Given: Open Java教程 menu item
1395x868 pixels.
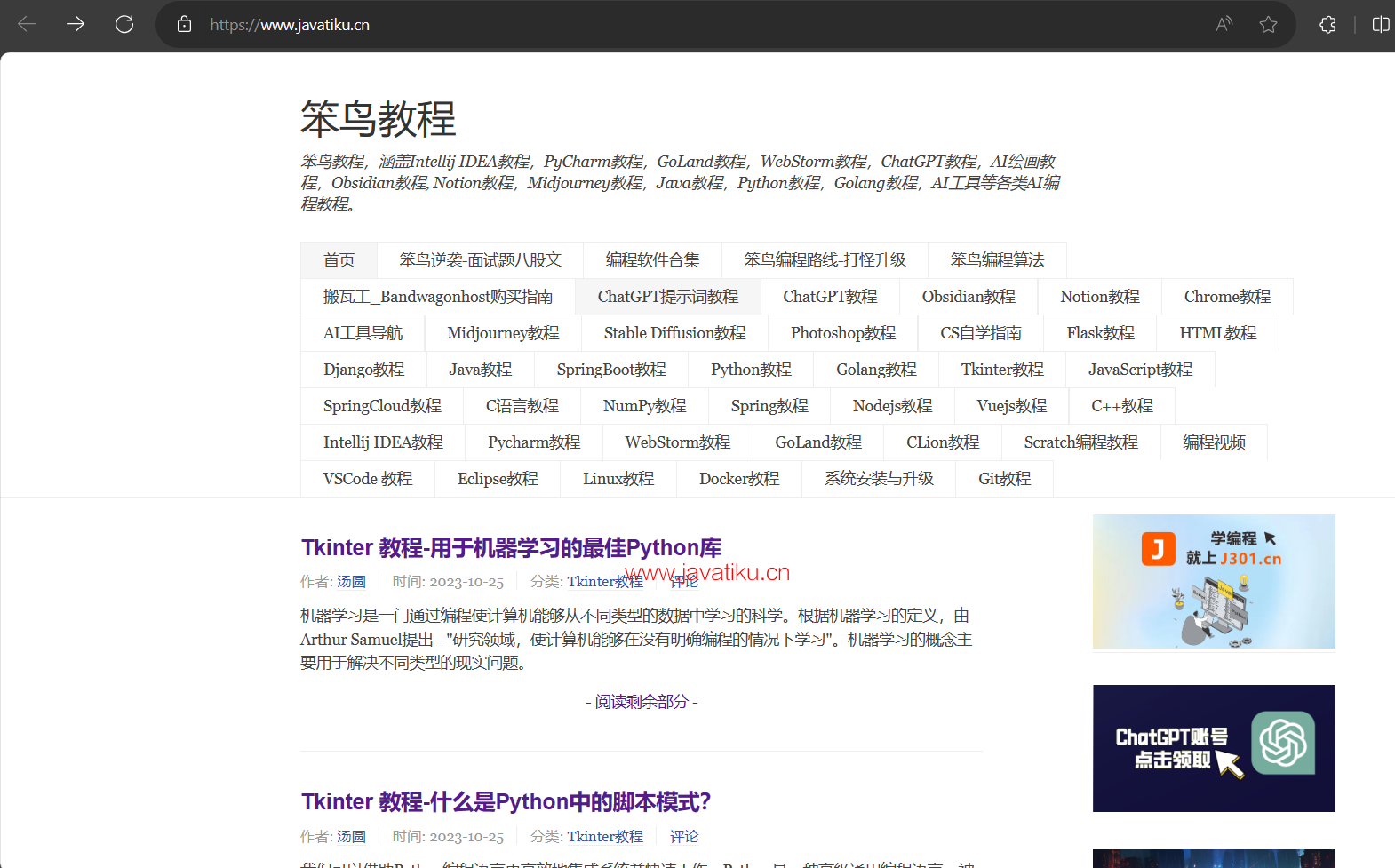Looking at the screenshot, I should point(481,370).
